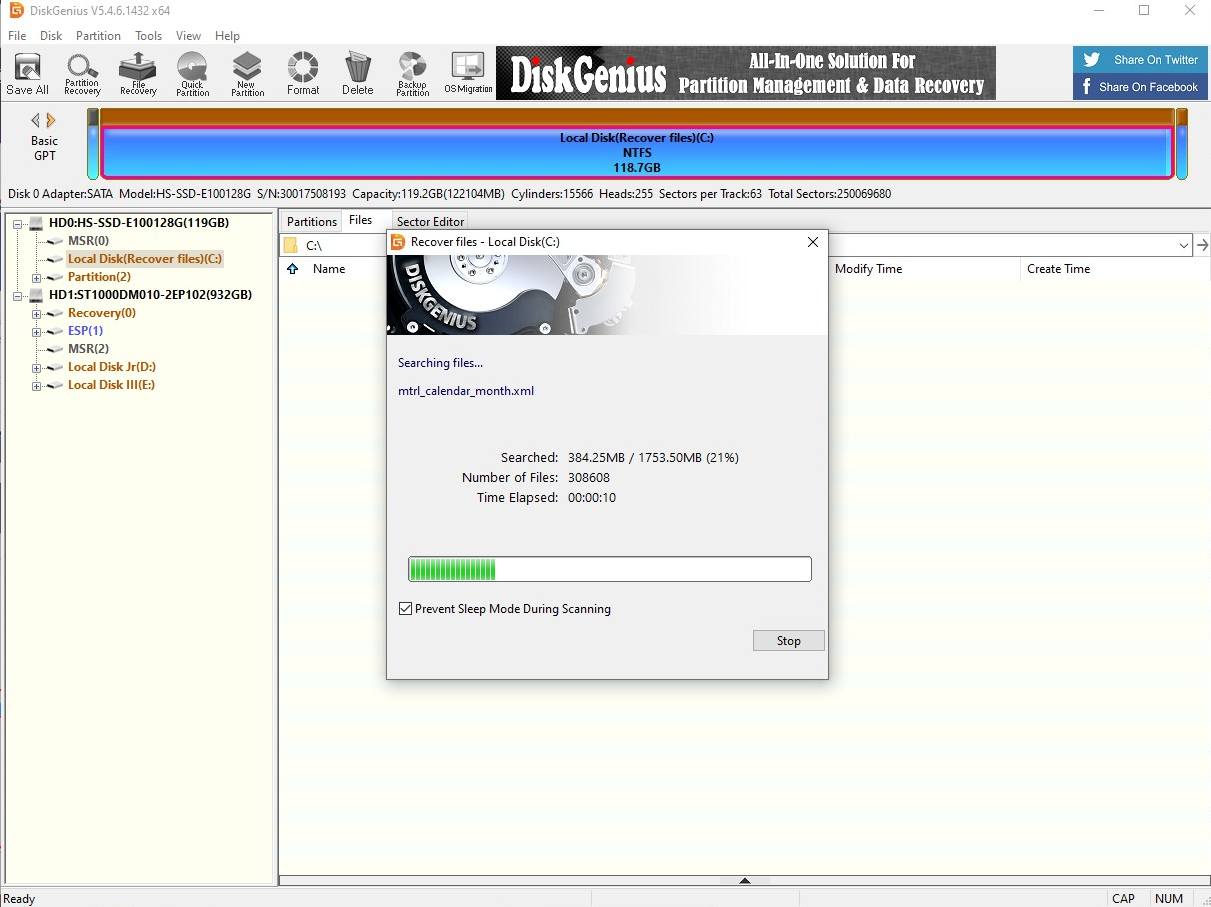The height and width of the screenshot is (907, 1211).
Task: Select HD1:ST1000DM010-2EP102(932GB) disk entry
Action: click(150, 295)
